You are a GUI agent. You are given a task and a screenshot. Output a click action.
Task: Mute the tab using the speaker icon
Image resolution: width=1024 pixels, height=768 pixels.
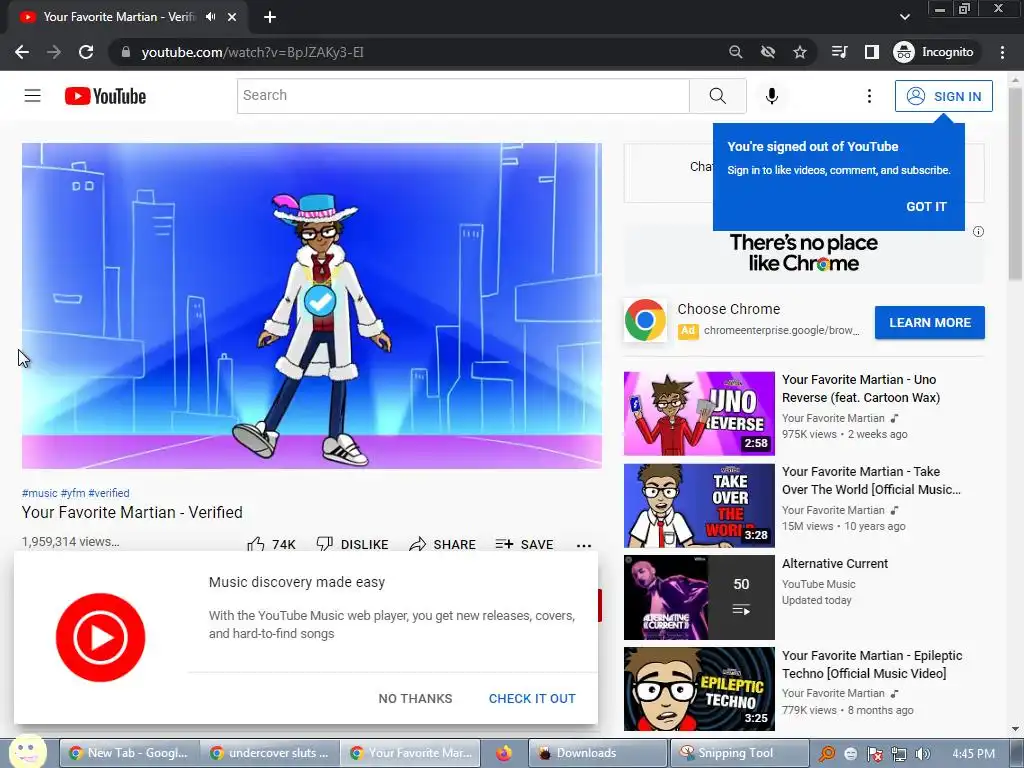[210, 17]
